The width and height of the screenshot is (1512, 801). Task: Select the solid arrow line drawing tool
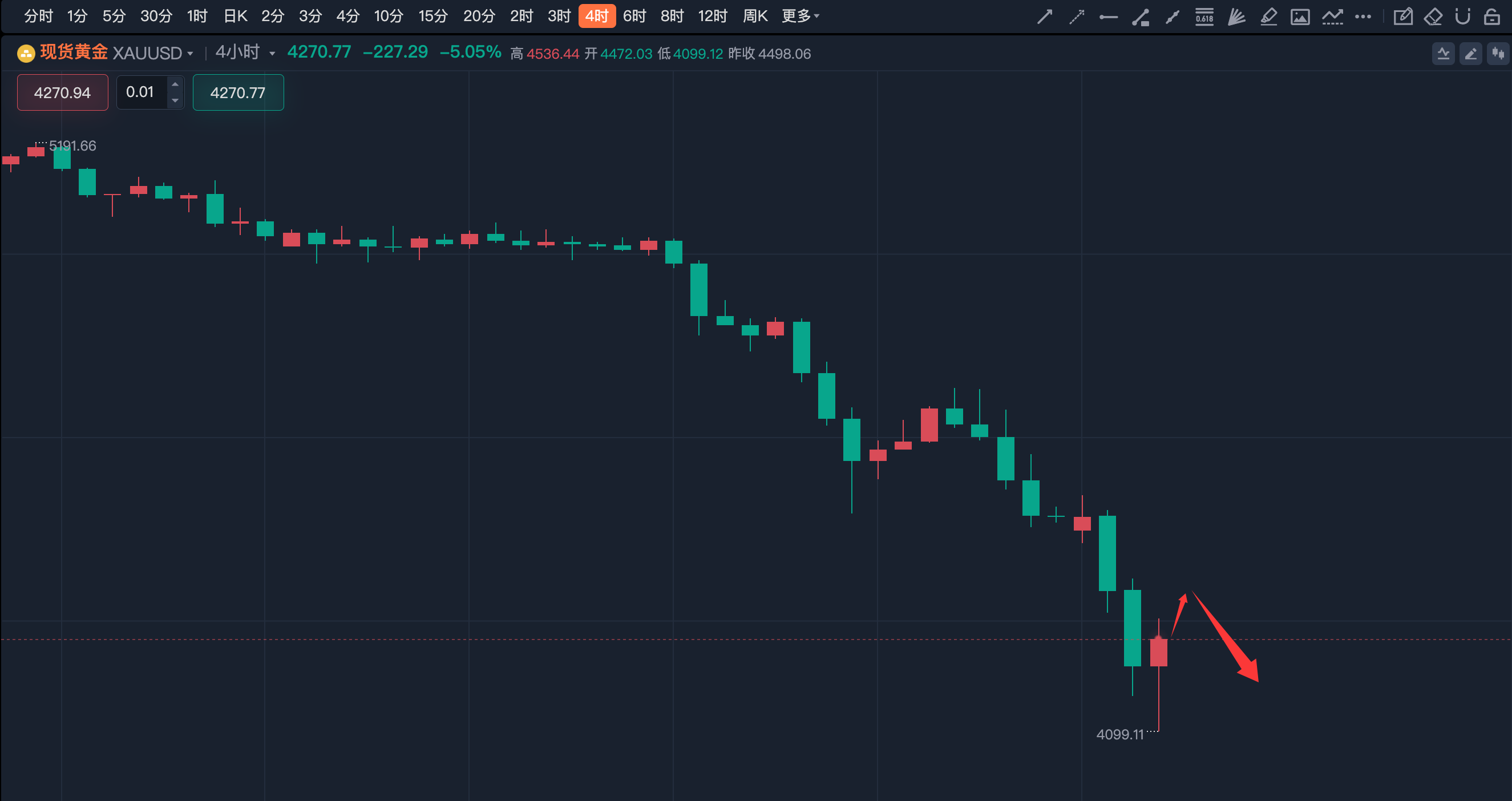click(1044, 17)
